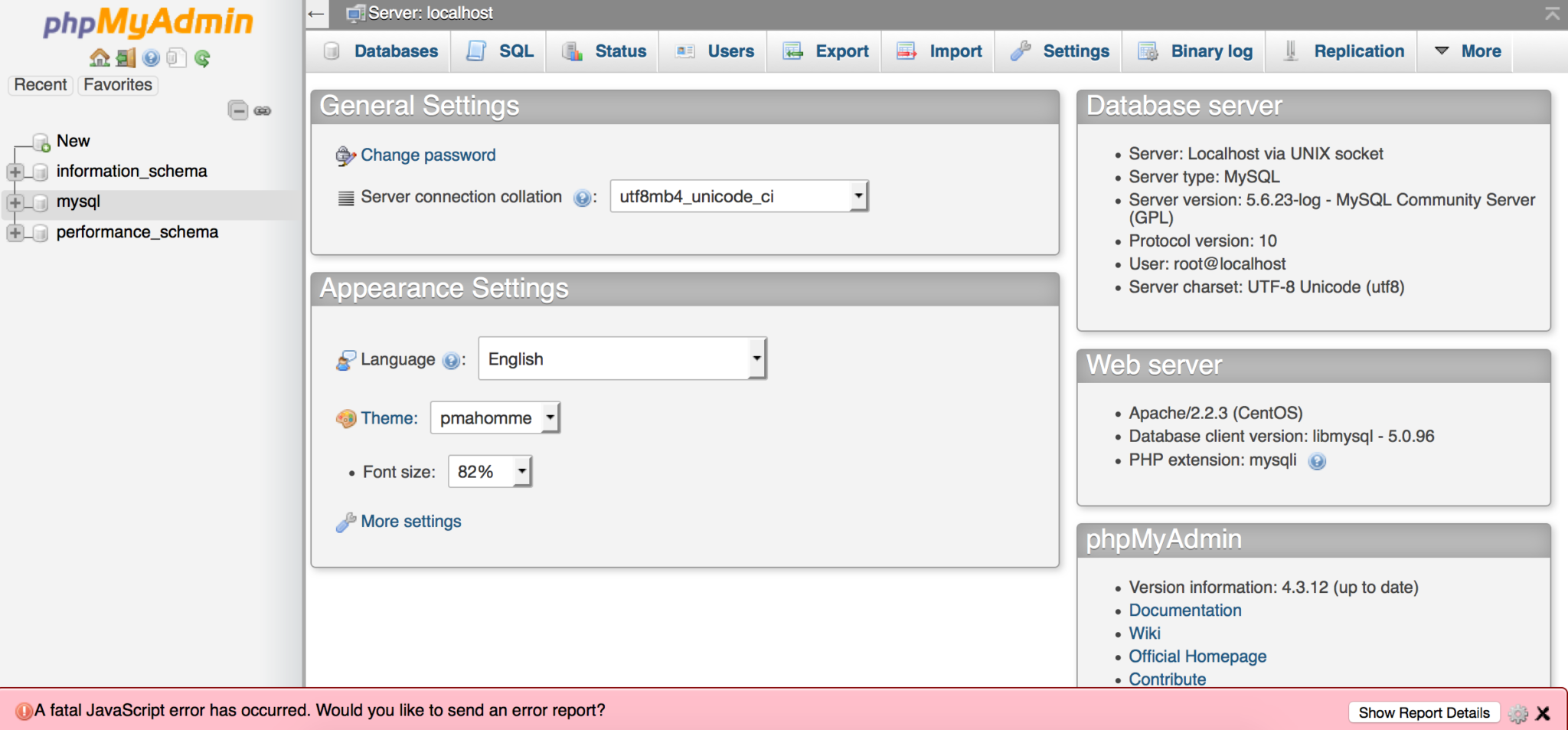Open the More tab dropdown menu
The height and width of the screenshot is (730, 1568).
[1465, 51]
